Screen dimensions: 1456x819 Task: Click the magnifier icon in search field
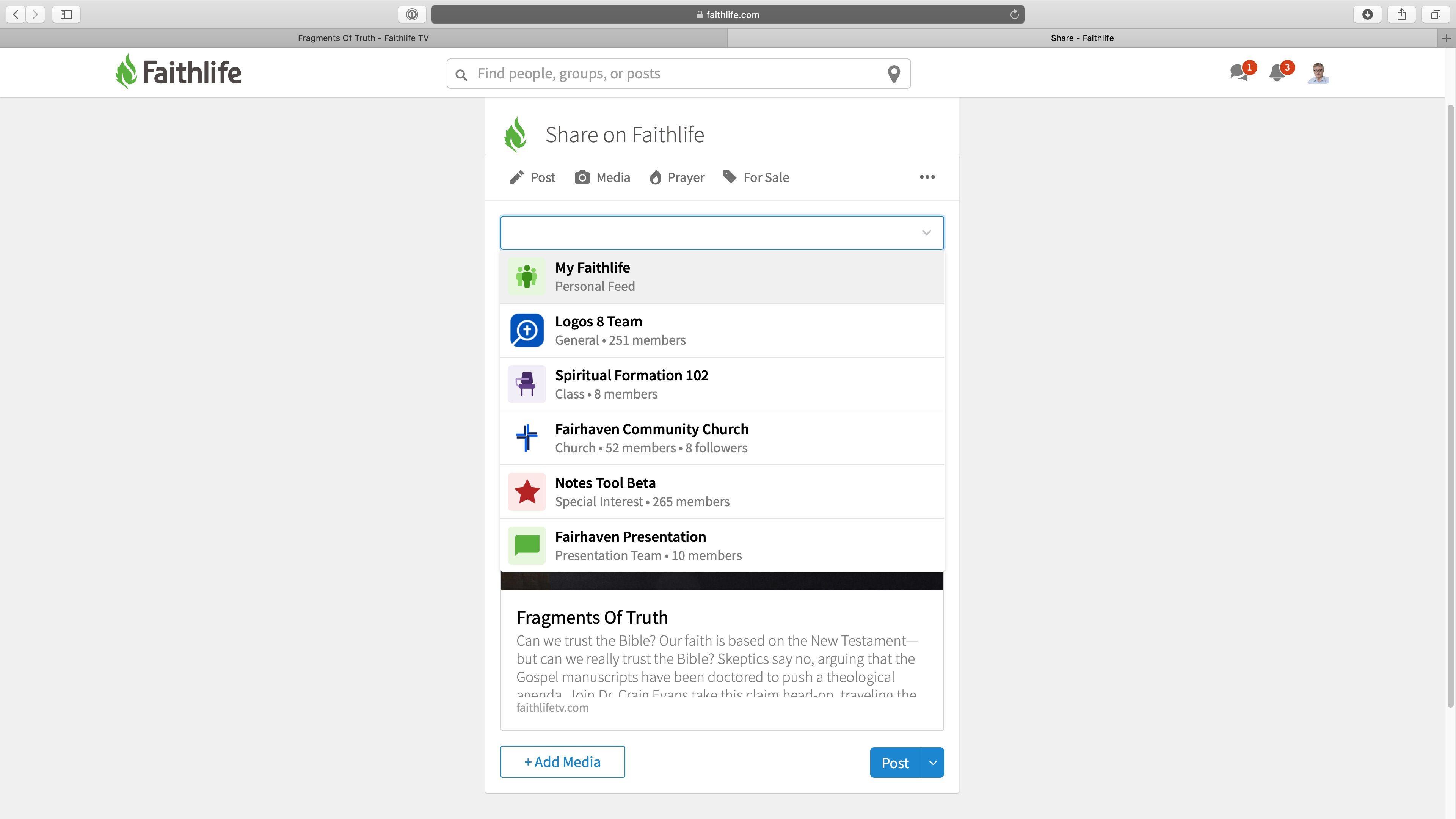coord(461,75)
